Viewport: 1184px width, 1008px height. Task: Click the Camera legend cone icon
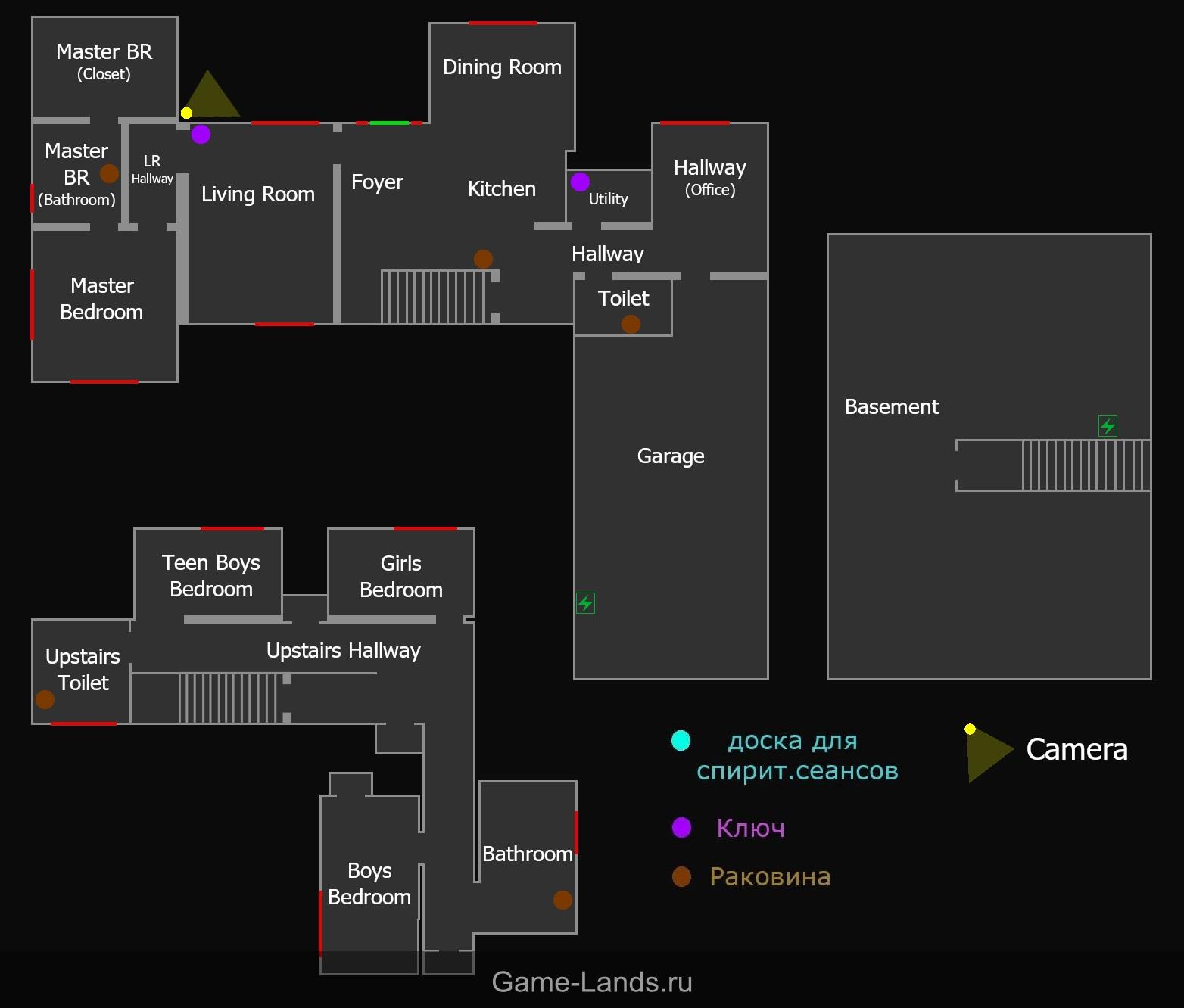pos(989,753)
